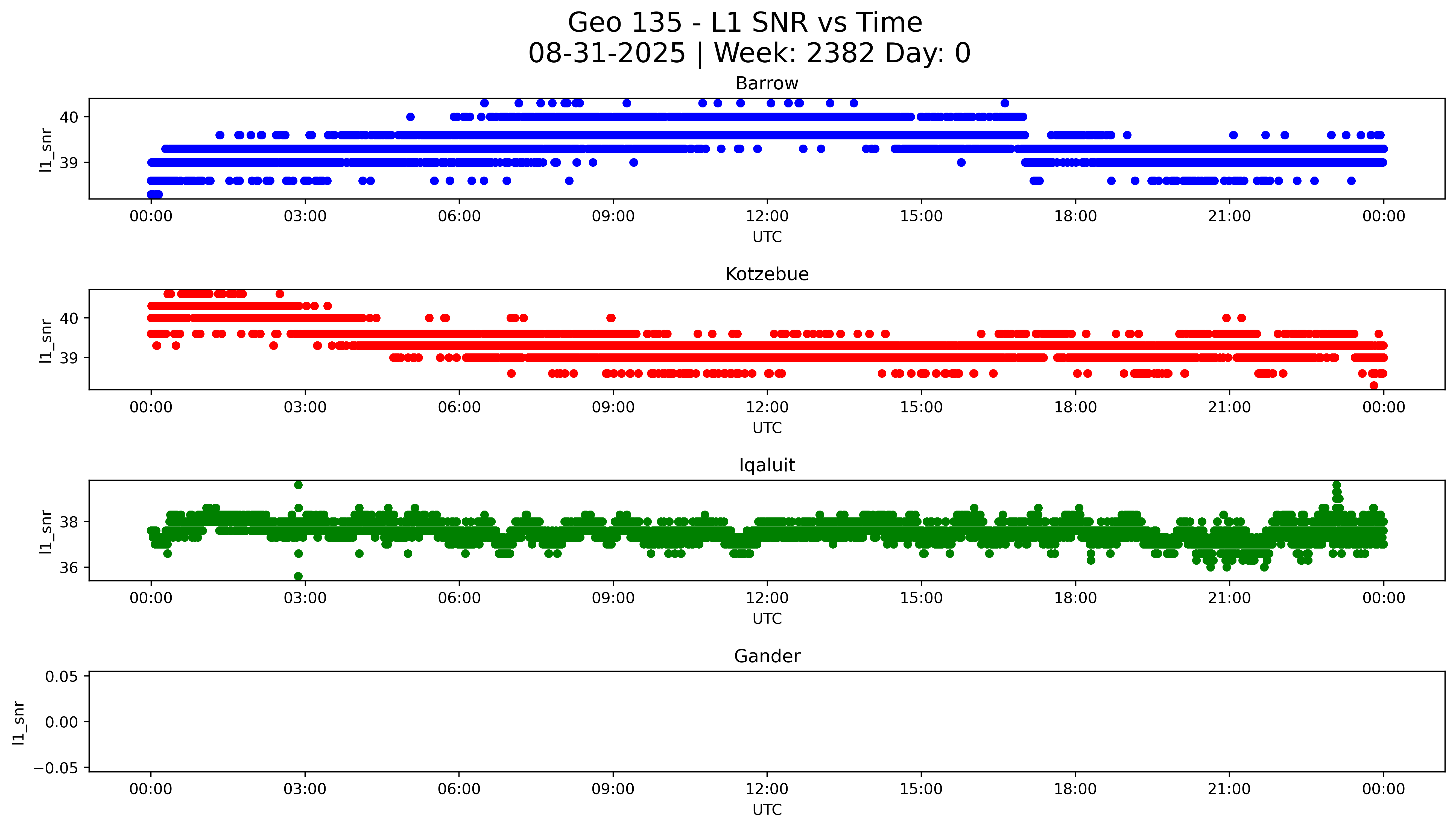
Task: Click the 0.05 y-axis tick in Gander plot
Action: click(61, 676)
